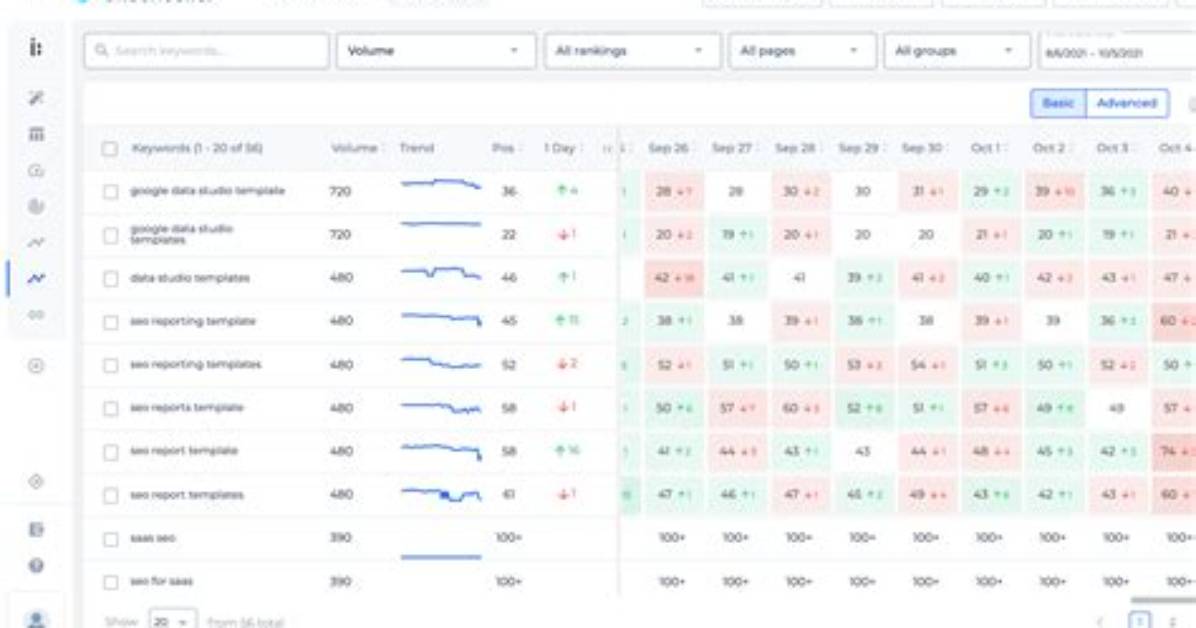Switch to Basic view tab
Image resolution: width=1196 pixels, height=628 pixels.
(x=1058, y=103)
